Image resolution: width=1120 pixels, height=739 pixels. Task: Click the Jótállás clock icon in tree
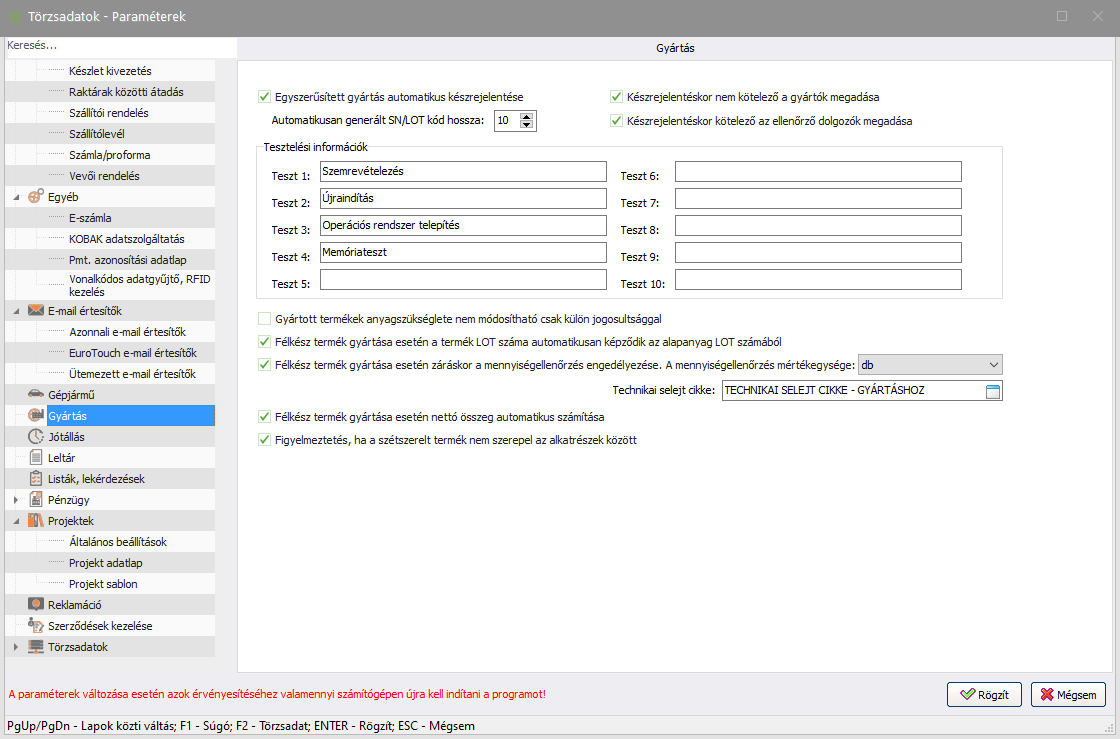(35, 437)
